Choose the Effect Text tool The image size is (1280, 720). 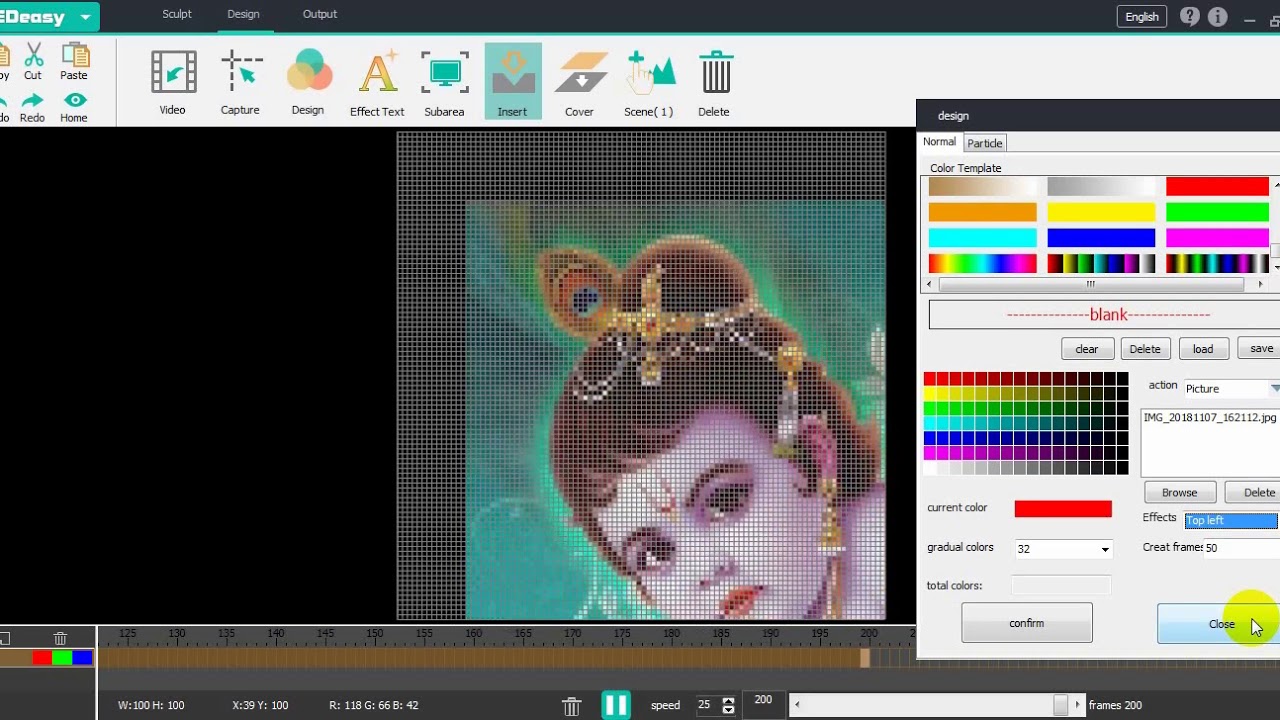tap(377, 83)
